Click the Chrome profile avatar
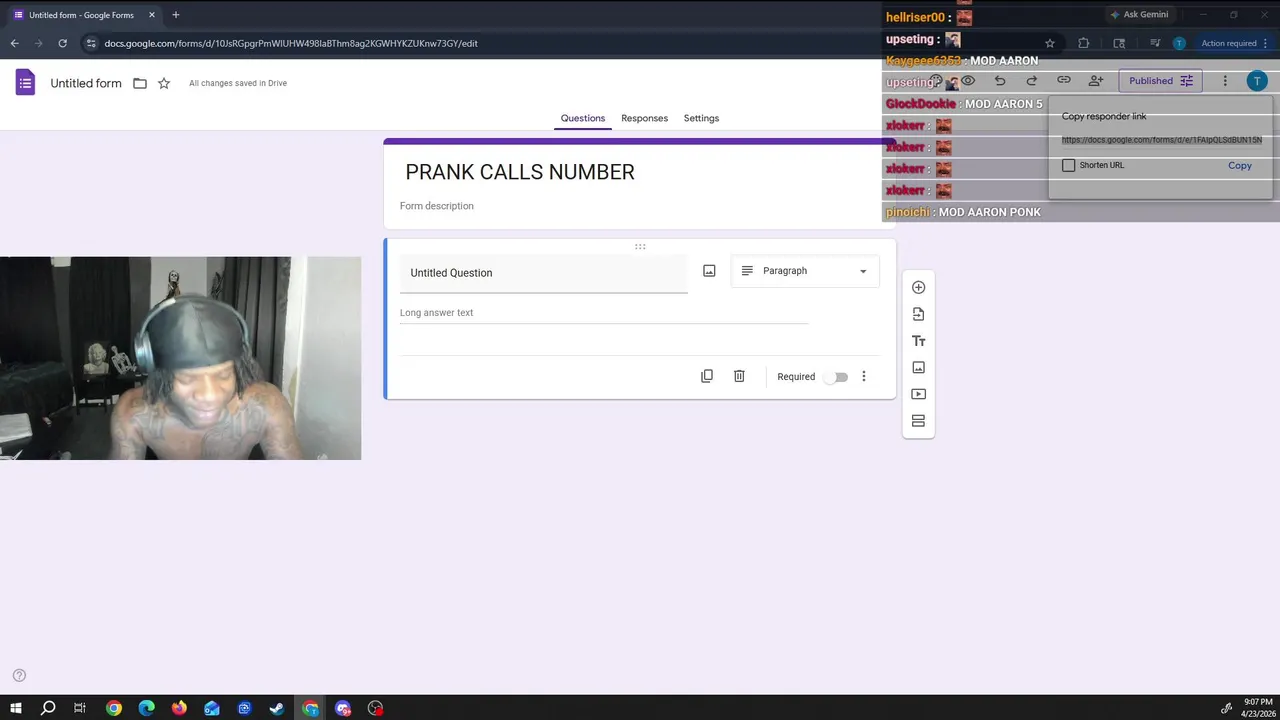 pos(1179,43)
